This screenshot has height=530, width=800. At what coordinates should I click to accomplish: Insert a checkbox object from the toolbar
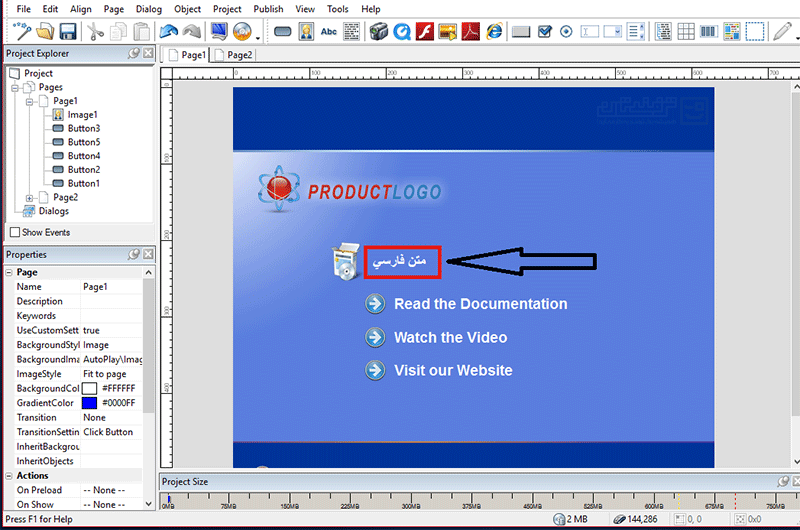pyautogui.click(x=545, y=32)
